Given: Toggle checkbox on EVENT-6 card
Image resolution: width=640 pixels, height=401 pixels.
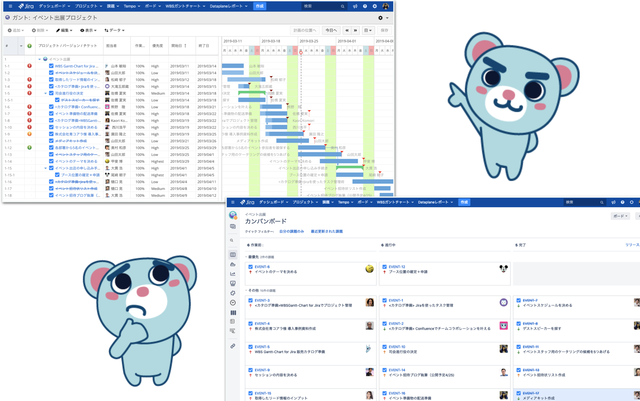Looking at the screenshot, I should coord(251,267).
